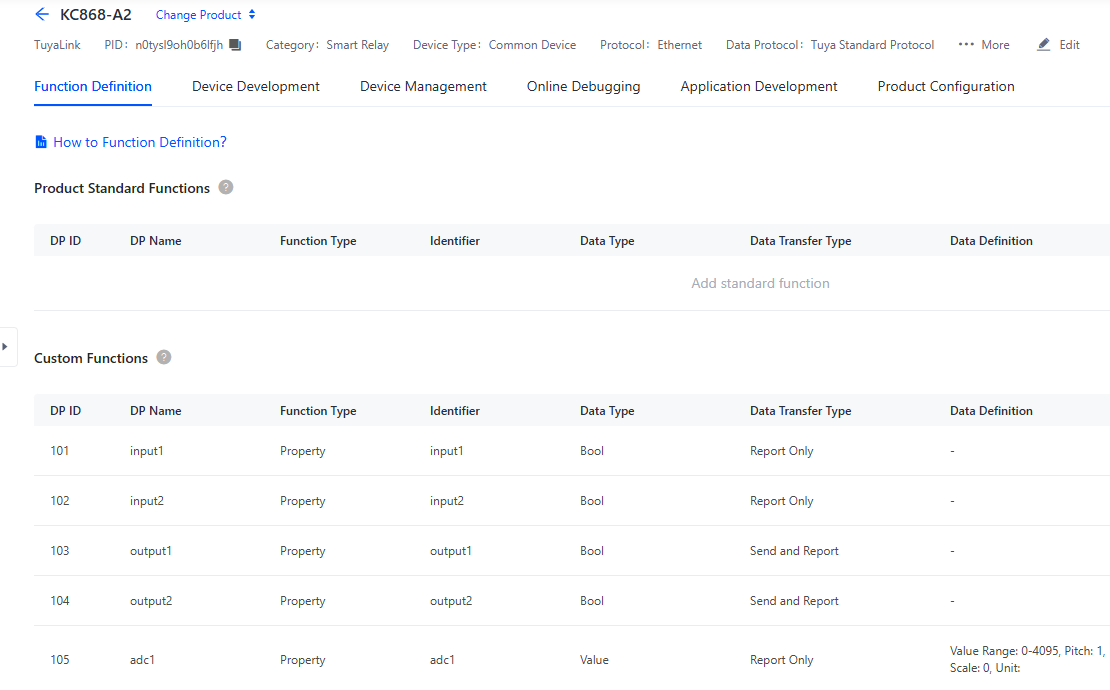This screenshot has width=1110, height=690.
Task: Click the help icon beside Custom Functions
Action: 164,358
